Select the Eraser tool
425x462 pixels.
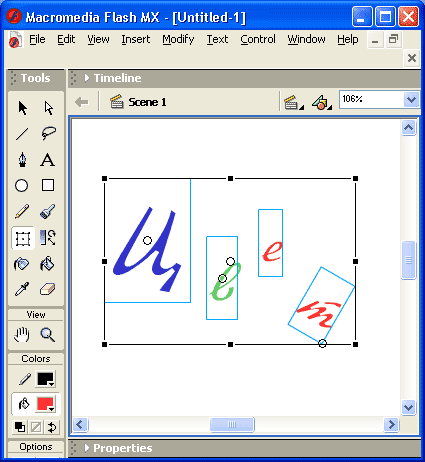(x=48, y=289)
